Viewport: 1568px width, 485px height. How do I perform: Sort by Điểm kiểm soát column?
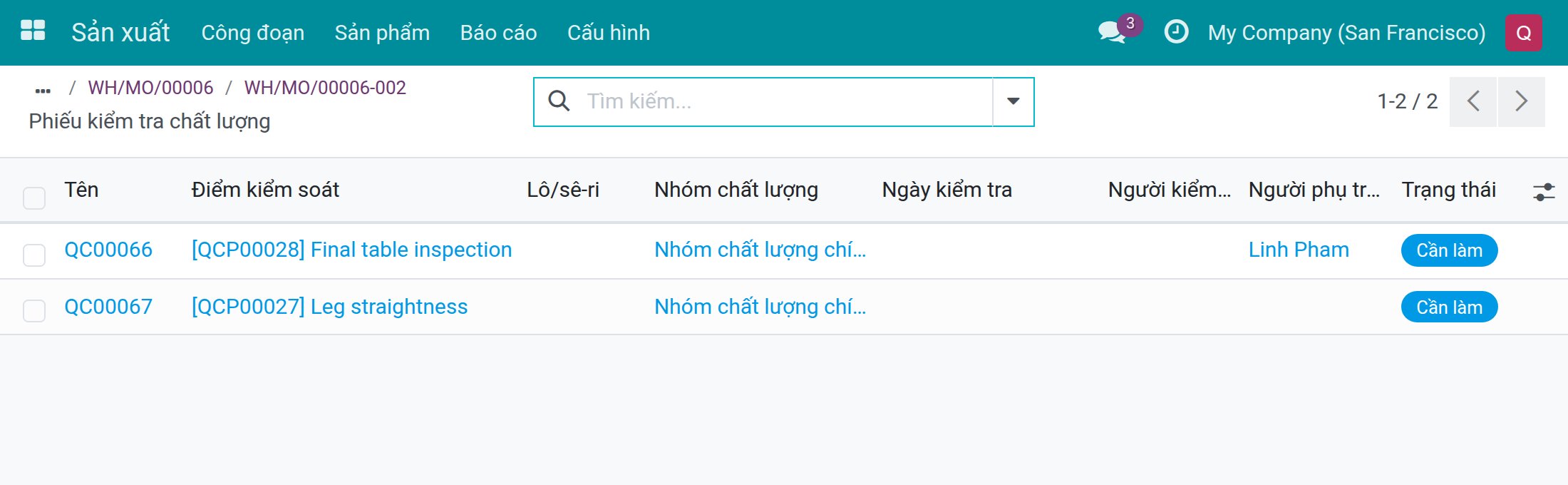(265, 190)
